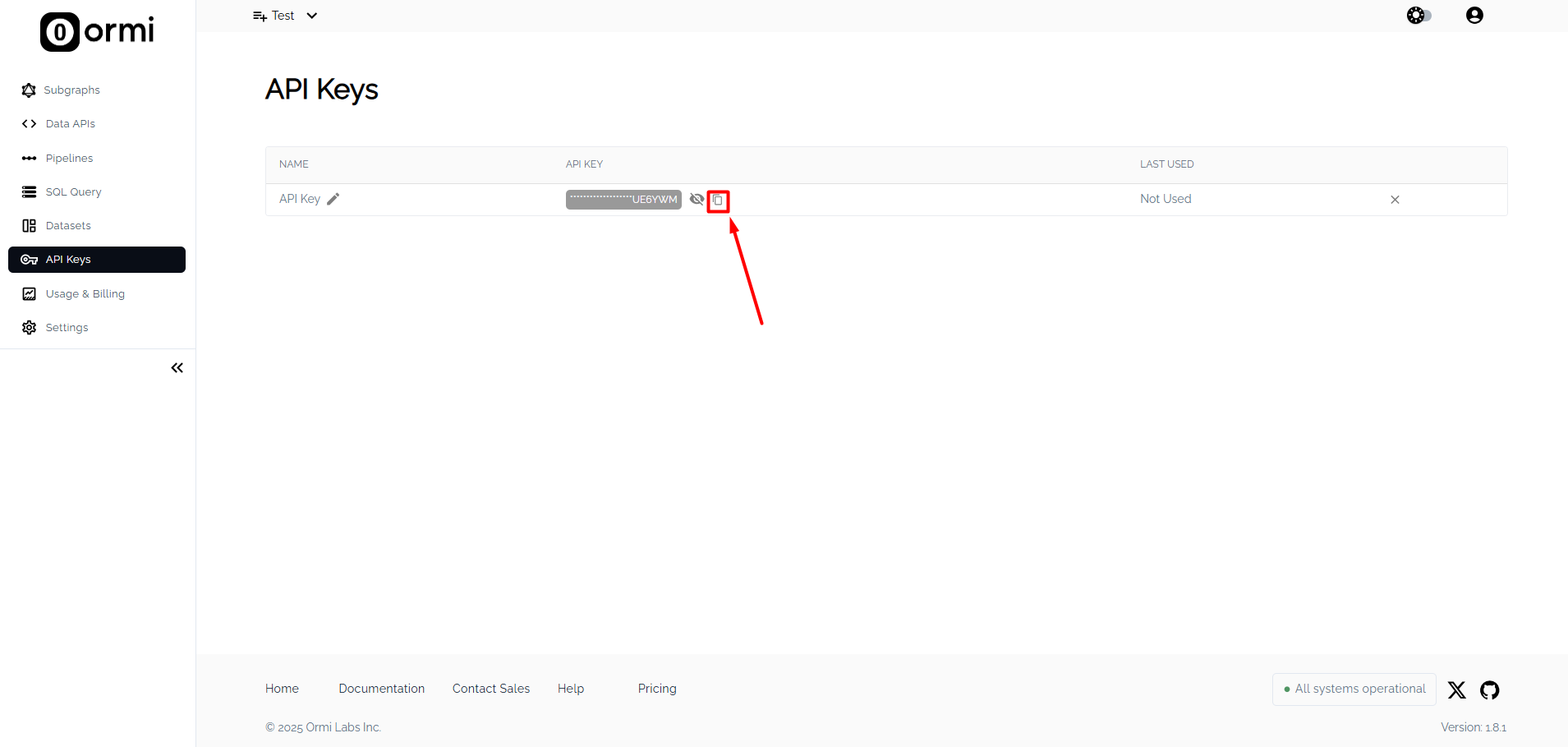Toggle API key visibility eye icon
Screen dimensions: 1568x747
click(697, 199)
